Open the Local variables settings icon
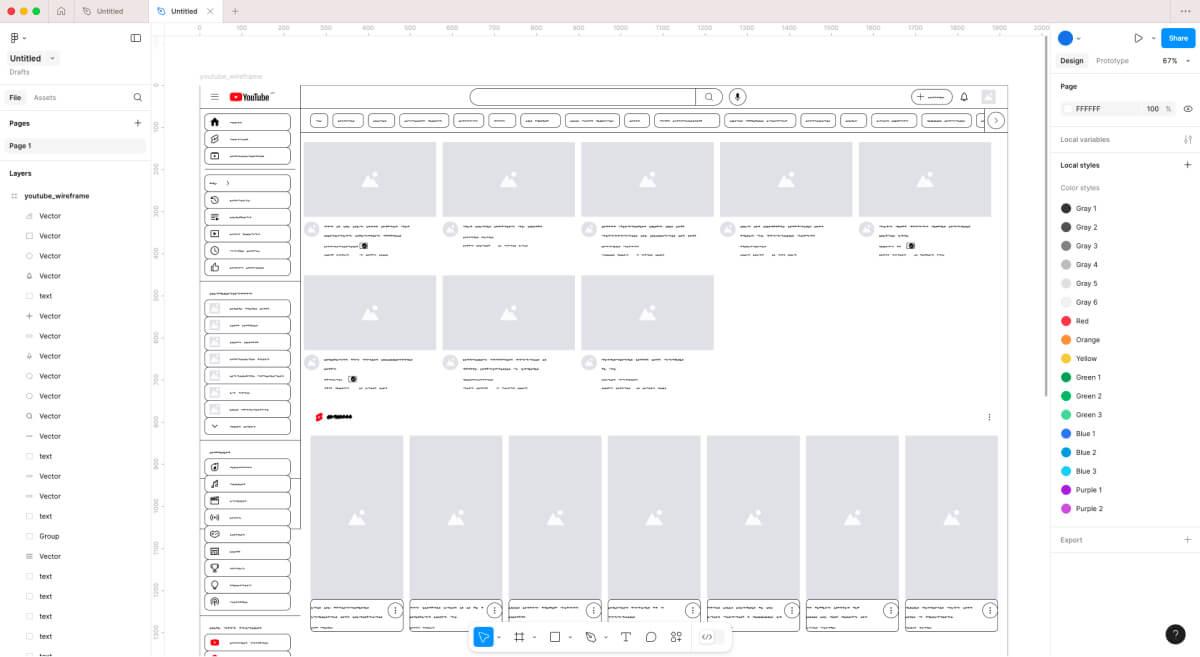1200x657 pixels. (1187, 139)
